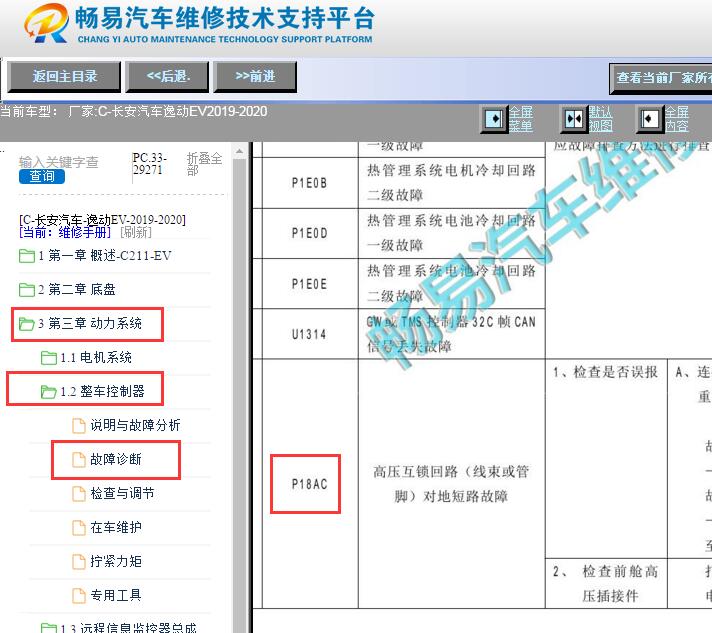Click 折叠全部 to collapse tree
The width and height of the screenshot is (712, 633).
tap(204, 164)
